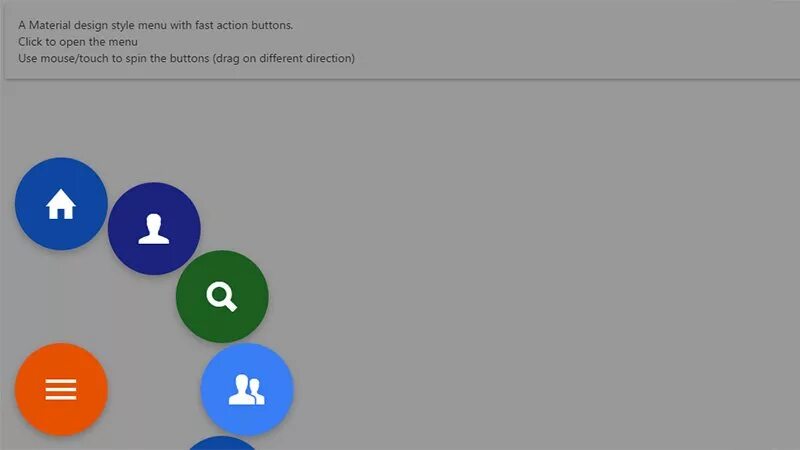Select the dark navy user profile button

click(x=154, y=229)
